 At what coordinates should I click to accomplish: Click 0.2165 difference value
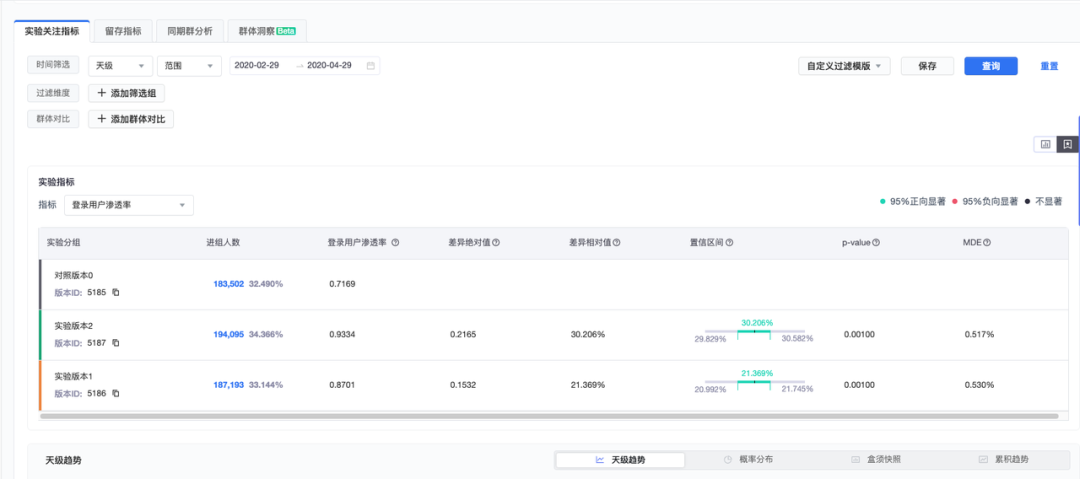click(x=463, y=334)
